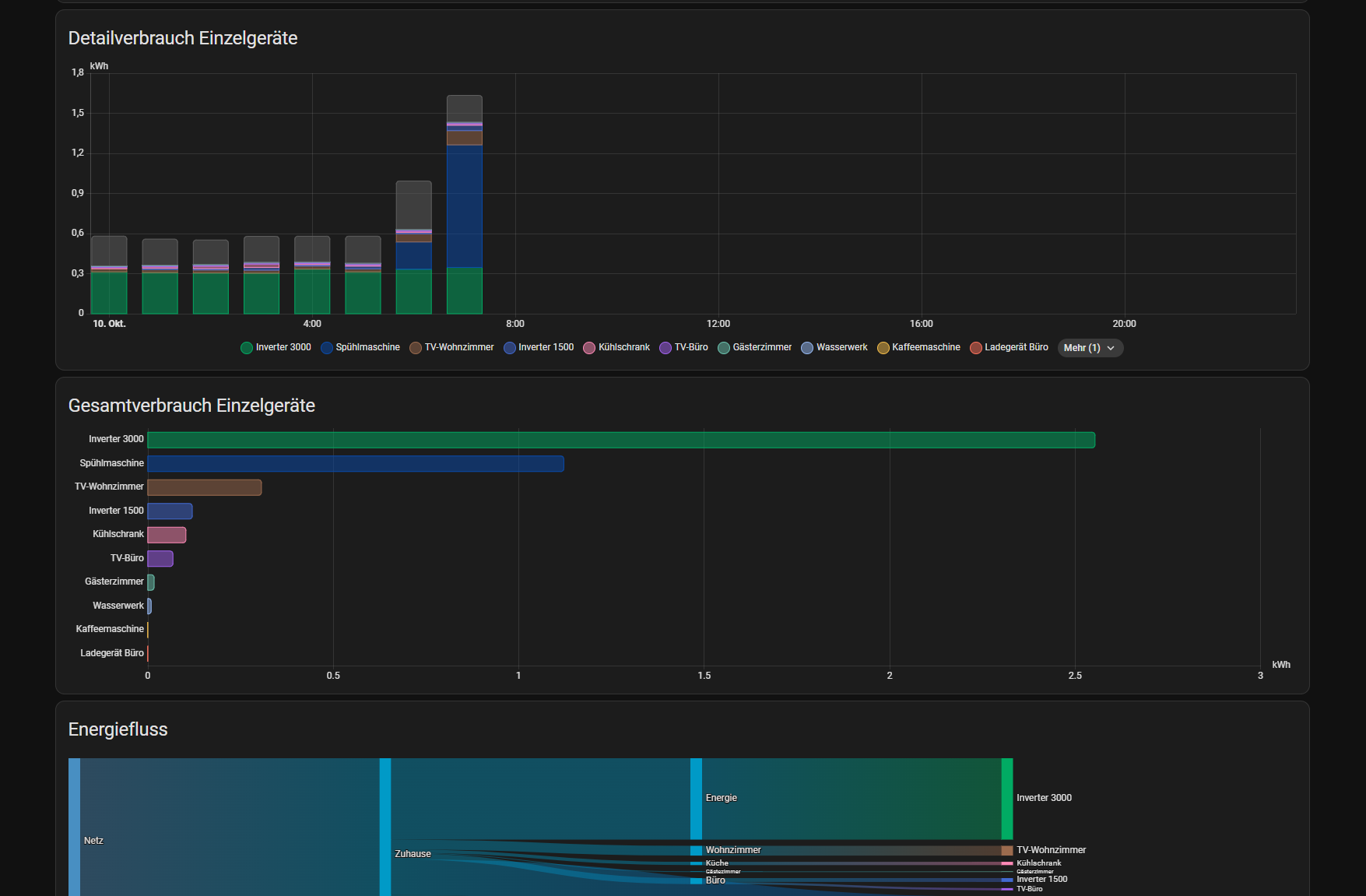
Task: Select the Energie node in flow diagram
Action: point(696,799)
